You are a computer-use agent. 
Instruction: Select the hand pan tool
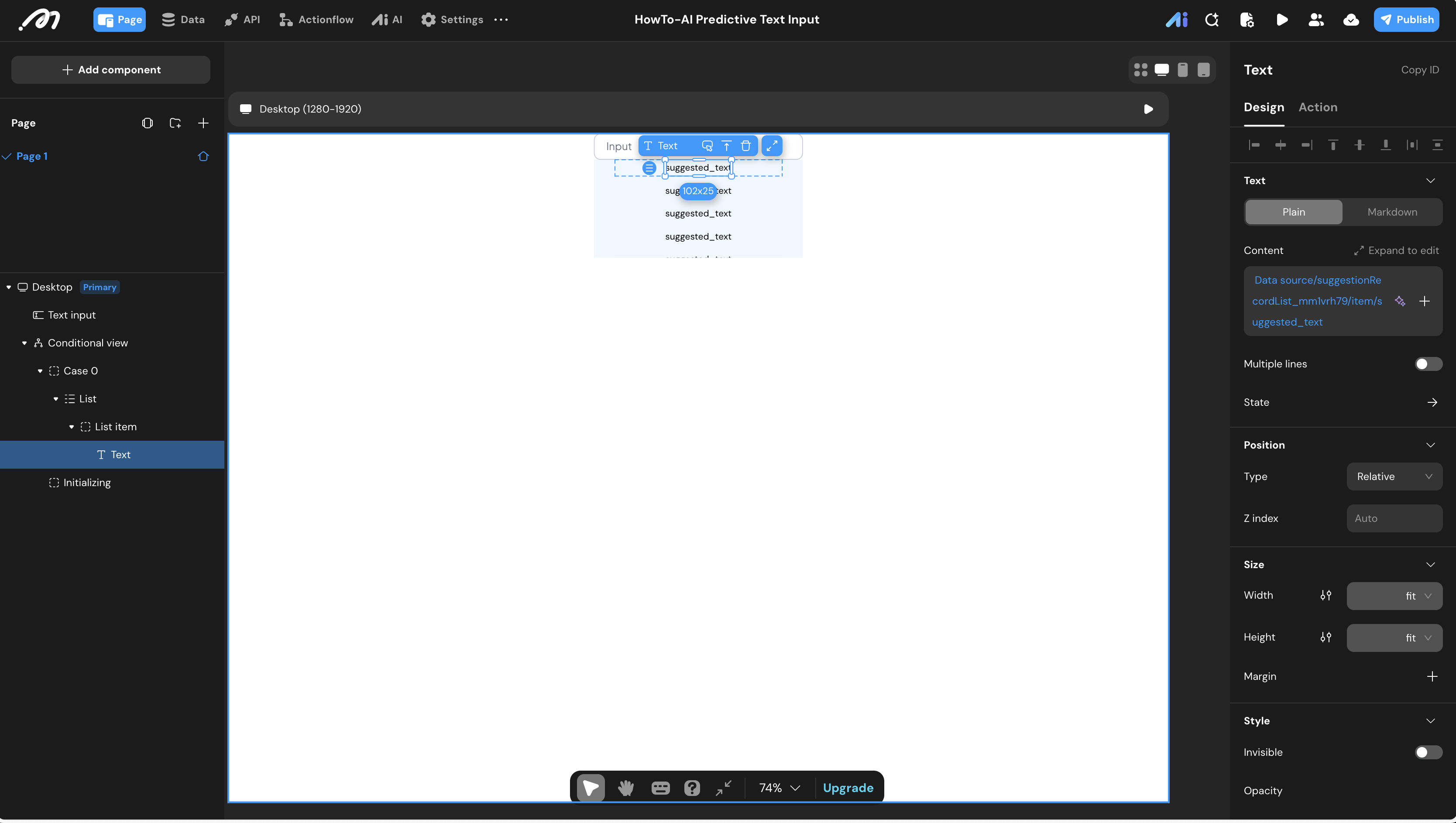point(626,787)
